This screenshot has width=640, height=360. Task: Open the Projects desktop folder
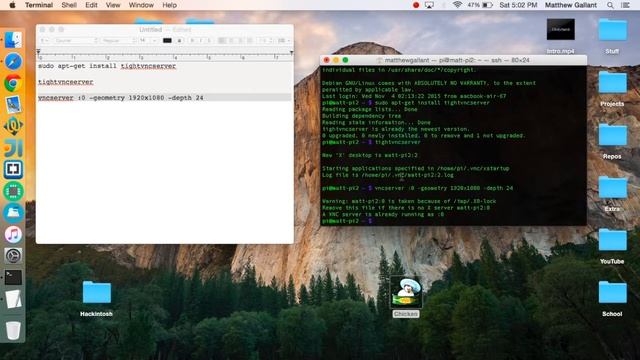pos(612,83)
